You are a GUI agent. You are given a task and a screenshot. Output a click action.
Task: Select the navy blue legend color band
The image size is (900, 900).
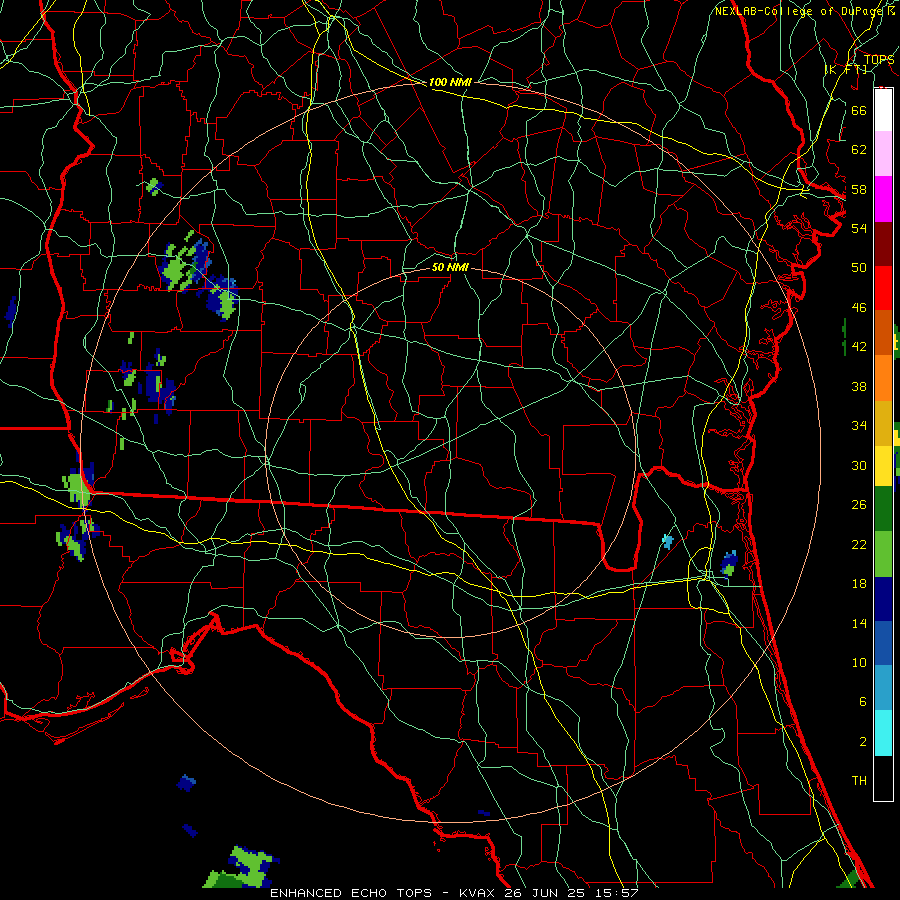(x=883, y=599)
